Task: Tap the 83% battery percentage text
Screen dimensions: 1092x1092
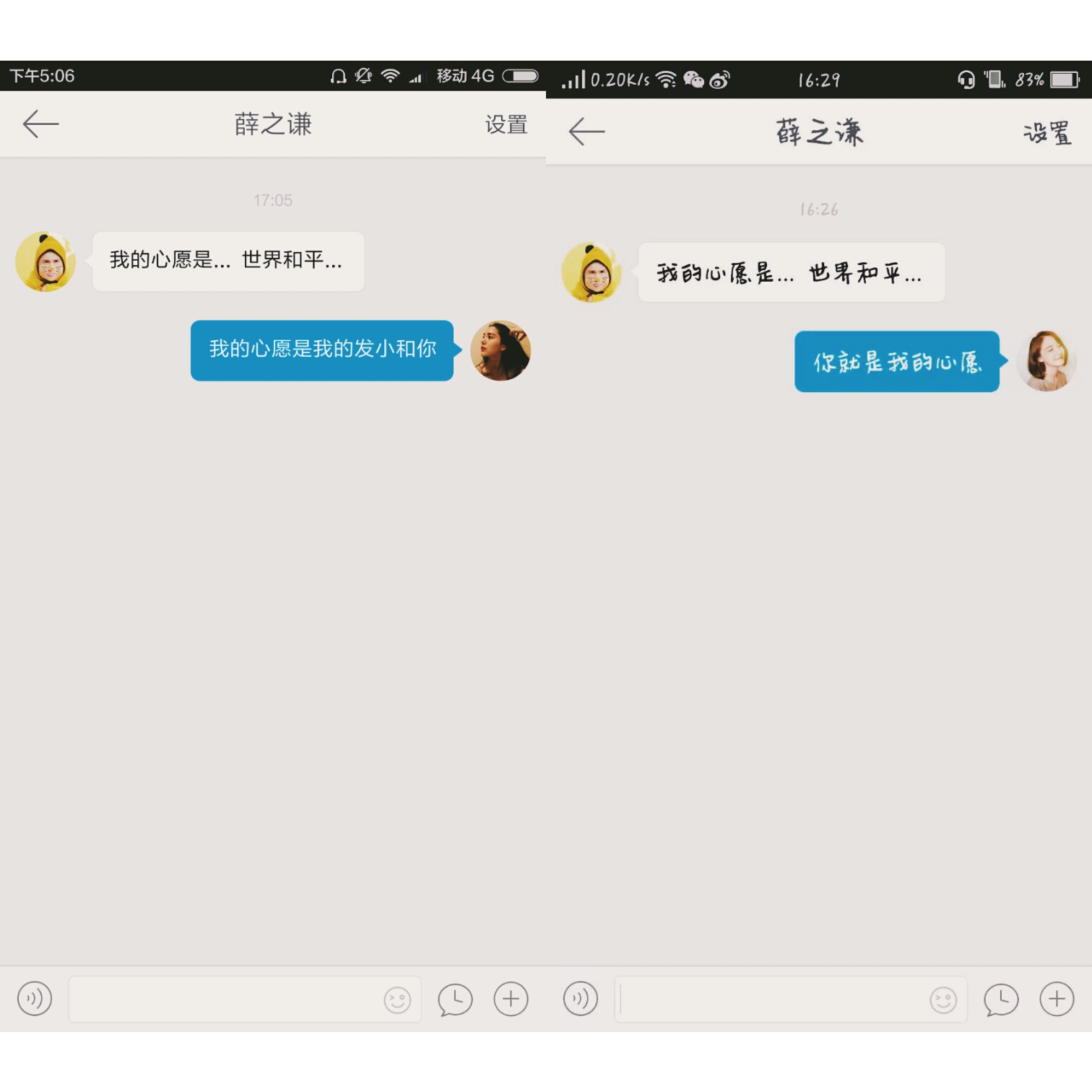Action: (x=1029, y=80)
